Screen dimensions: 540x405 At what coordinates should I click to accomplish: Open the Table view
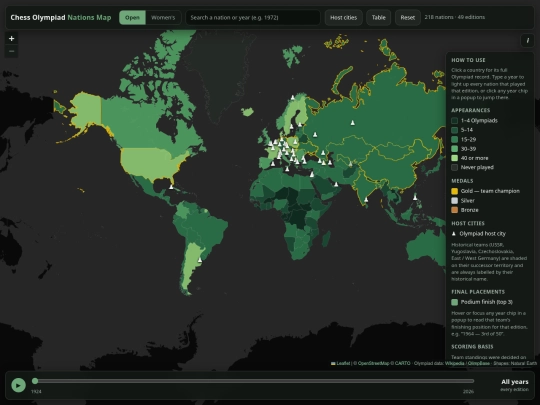378,18
